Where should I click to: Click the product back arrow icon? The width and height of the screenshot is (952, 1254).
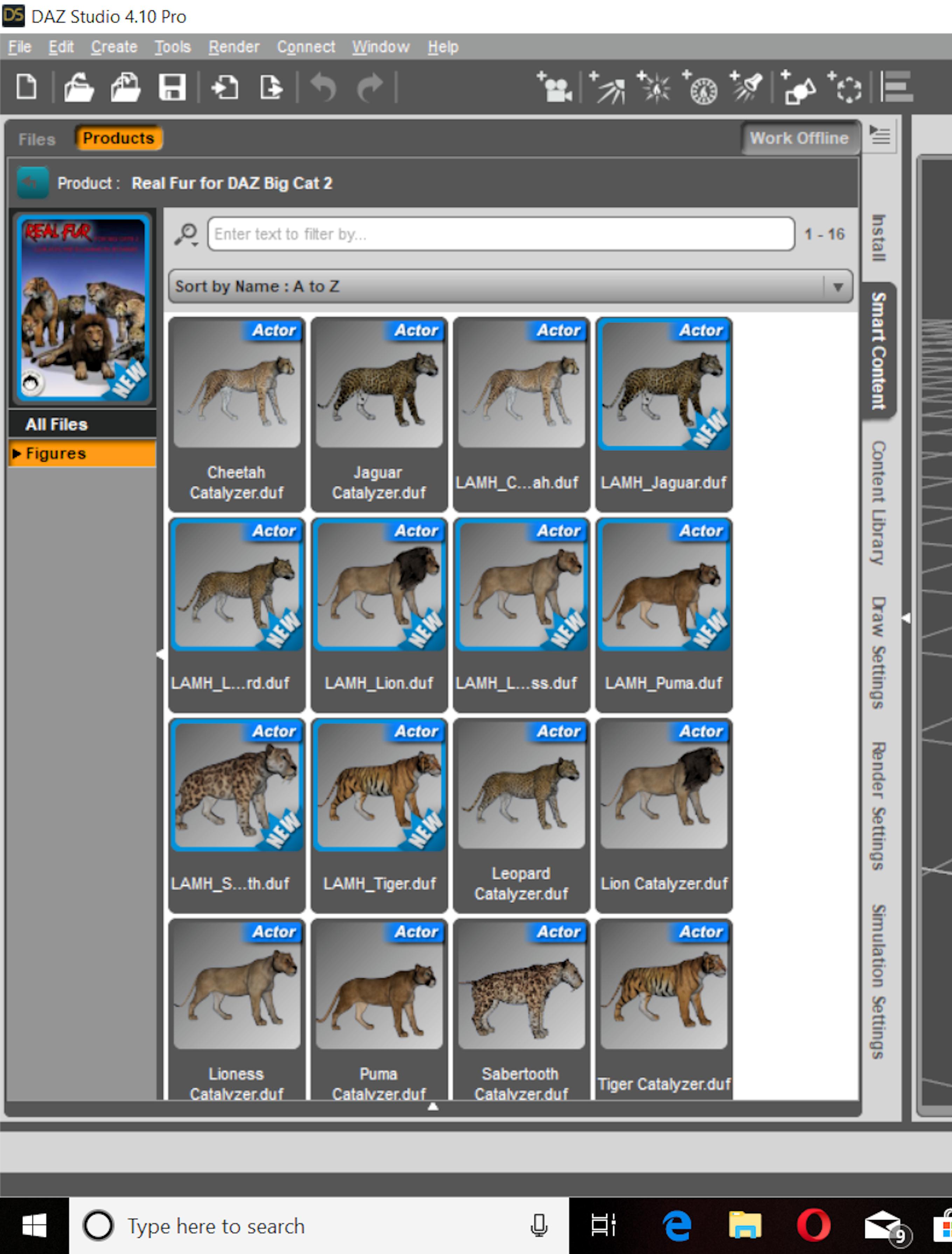pos(32,182)
